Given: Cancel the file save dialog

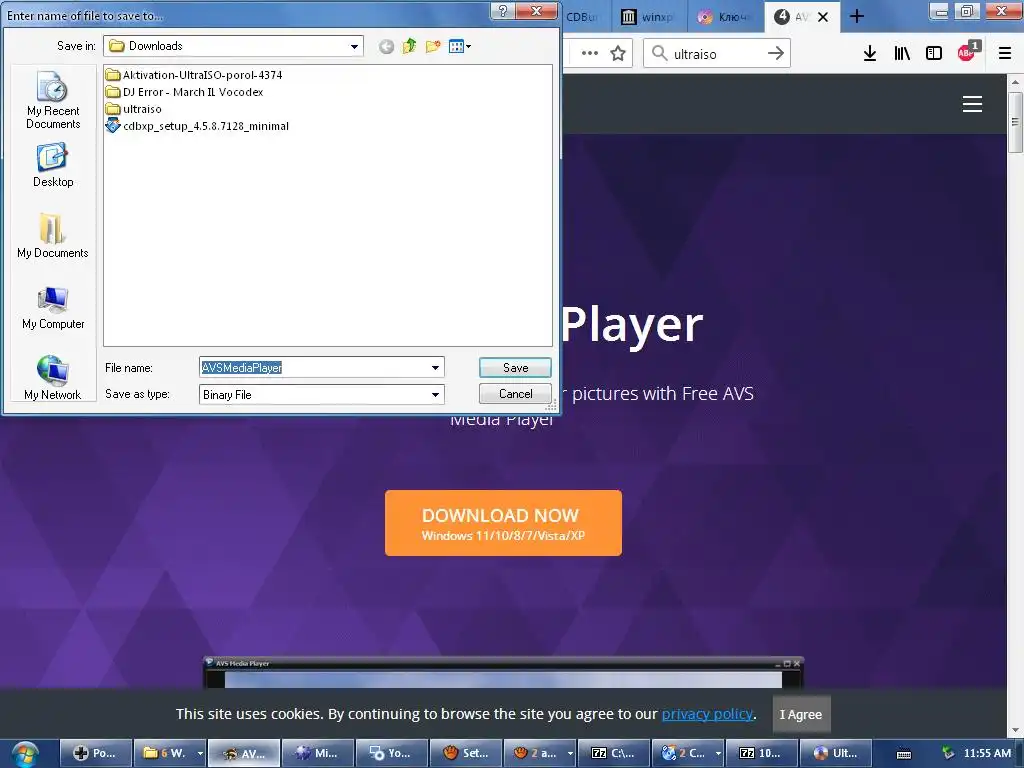Looking at the screenshot, I should (x=515, y=394).
